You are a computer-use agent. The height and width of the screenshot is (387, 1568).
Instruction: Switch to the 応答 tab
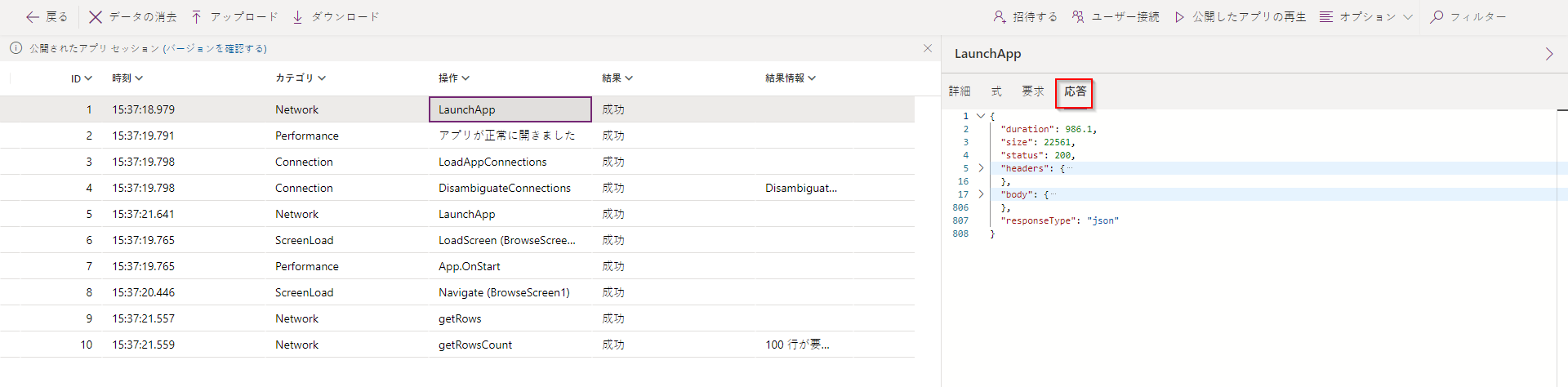click(1075, 91)
